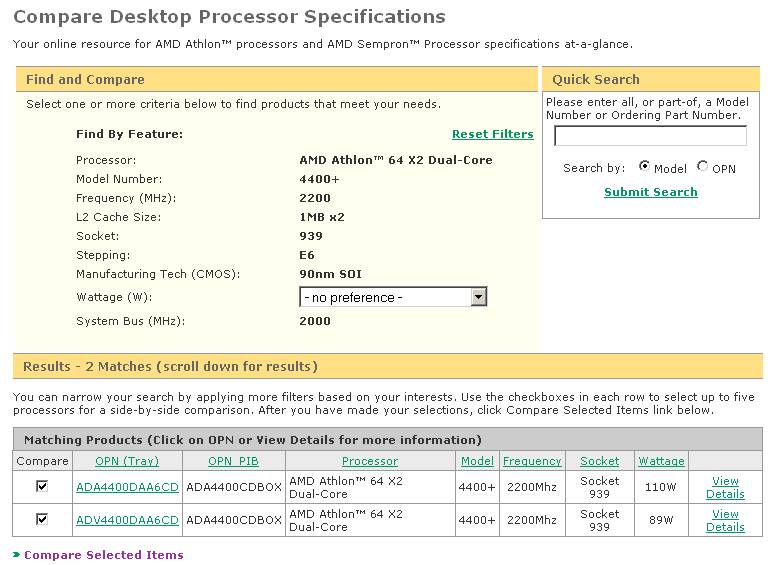
Task: Click the Stepping value E6
Action: pyautogui.click(x=306, y=255)
